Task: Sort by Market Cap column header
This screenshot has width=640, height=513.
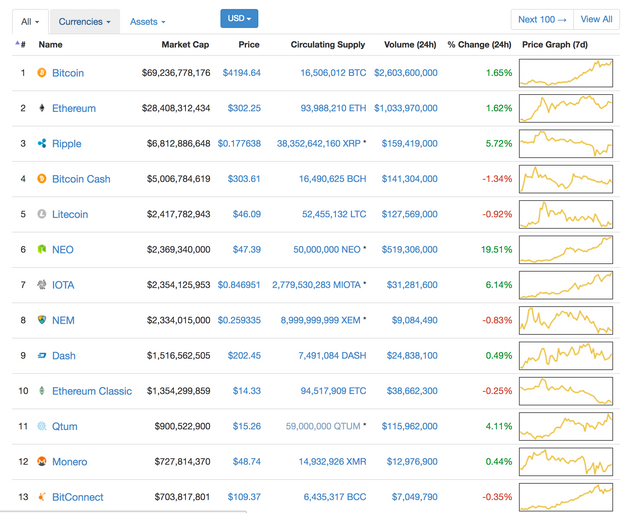Action: pos(185,44)
